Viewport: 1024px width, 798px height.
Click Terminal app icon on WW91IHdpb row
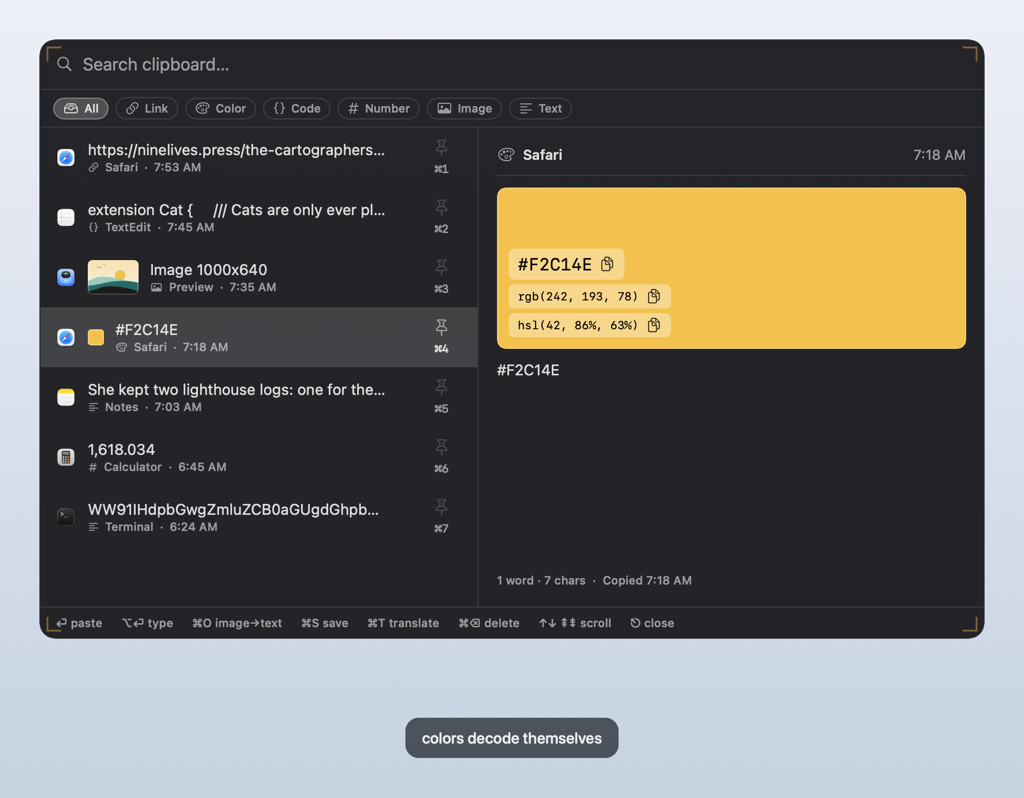(x=66, y=517)
